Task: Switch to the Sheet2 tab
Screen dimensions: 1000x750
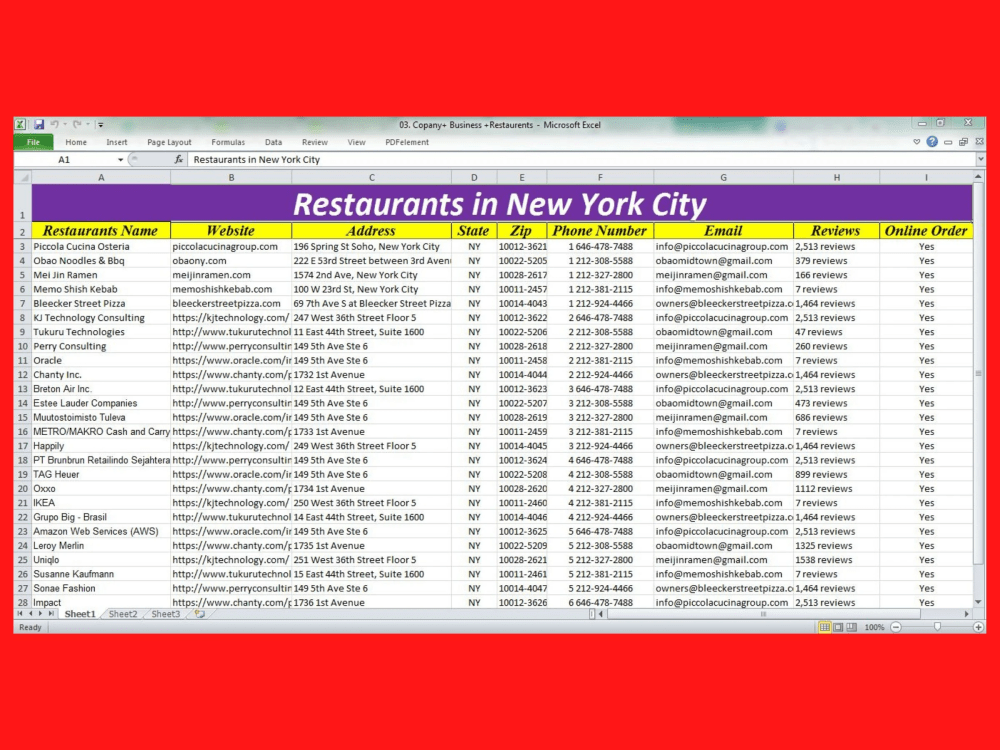Action: click(122, 614)
